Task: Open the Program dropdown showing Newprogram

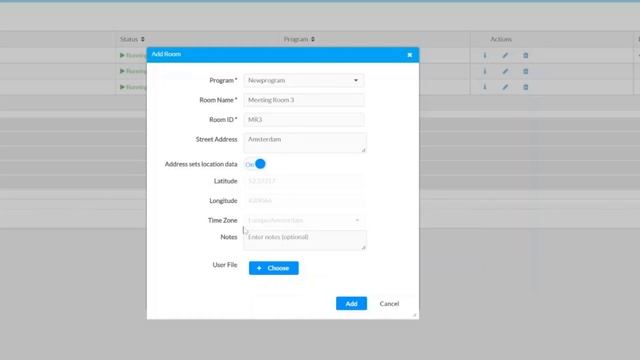Action: click(x=304, y=80)
